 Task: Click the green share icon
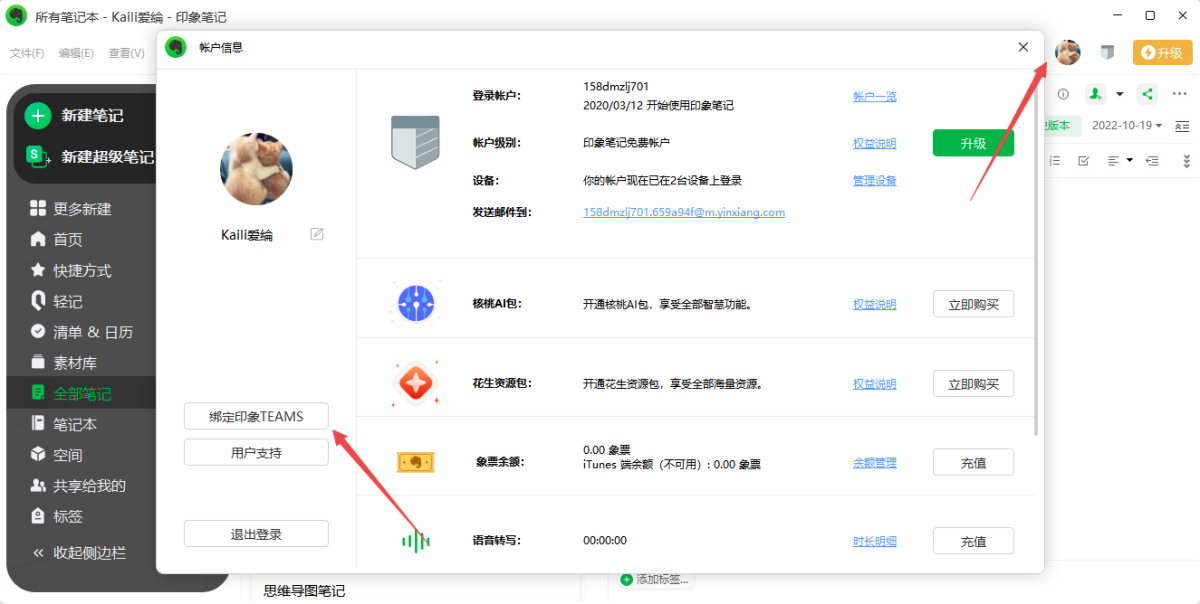1147,94
